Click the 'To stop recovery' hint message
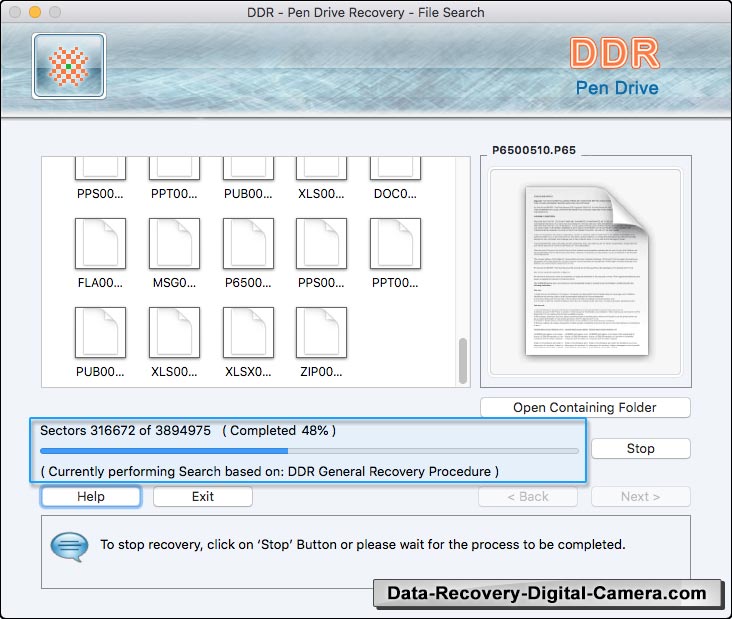The width and height of the screenshot is (732, 619). (363, 545)
